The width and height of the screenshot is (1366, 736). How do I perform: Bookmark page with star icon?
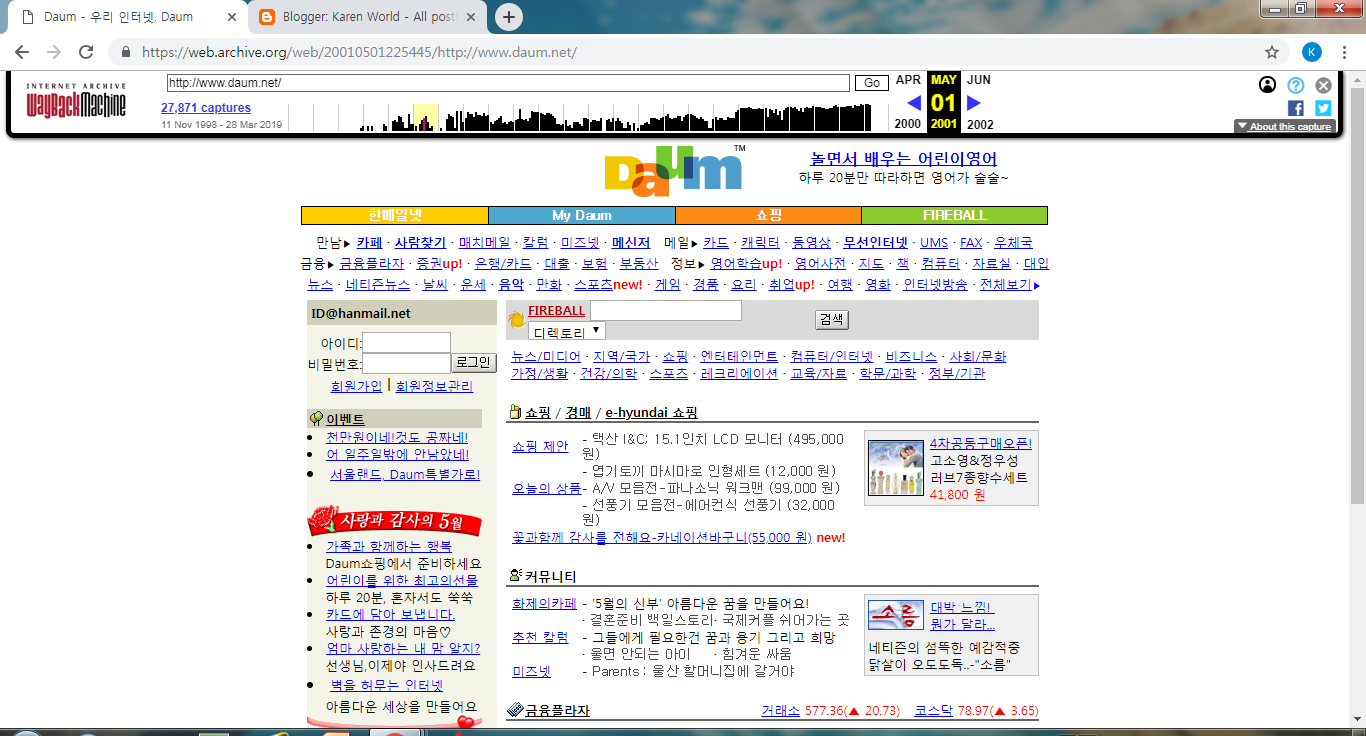pos(1272,52)
